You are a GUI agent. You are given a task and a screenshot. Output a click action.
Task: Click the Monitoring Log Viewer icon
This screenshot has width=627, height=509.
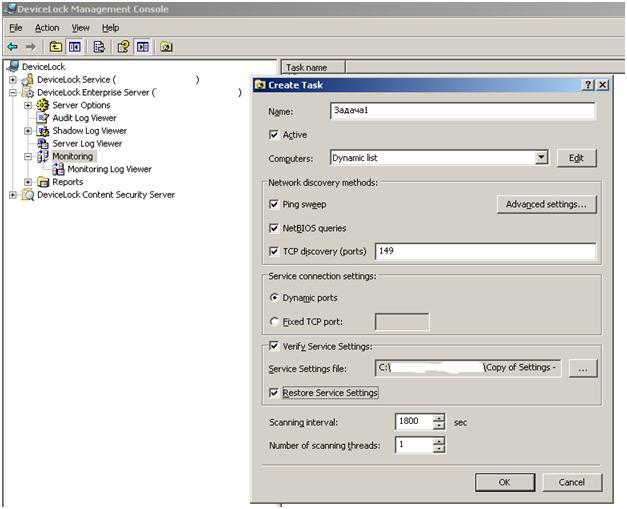click(58, 169)
